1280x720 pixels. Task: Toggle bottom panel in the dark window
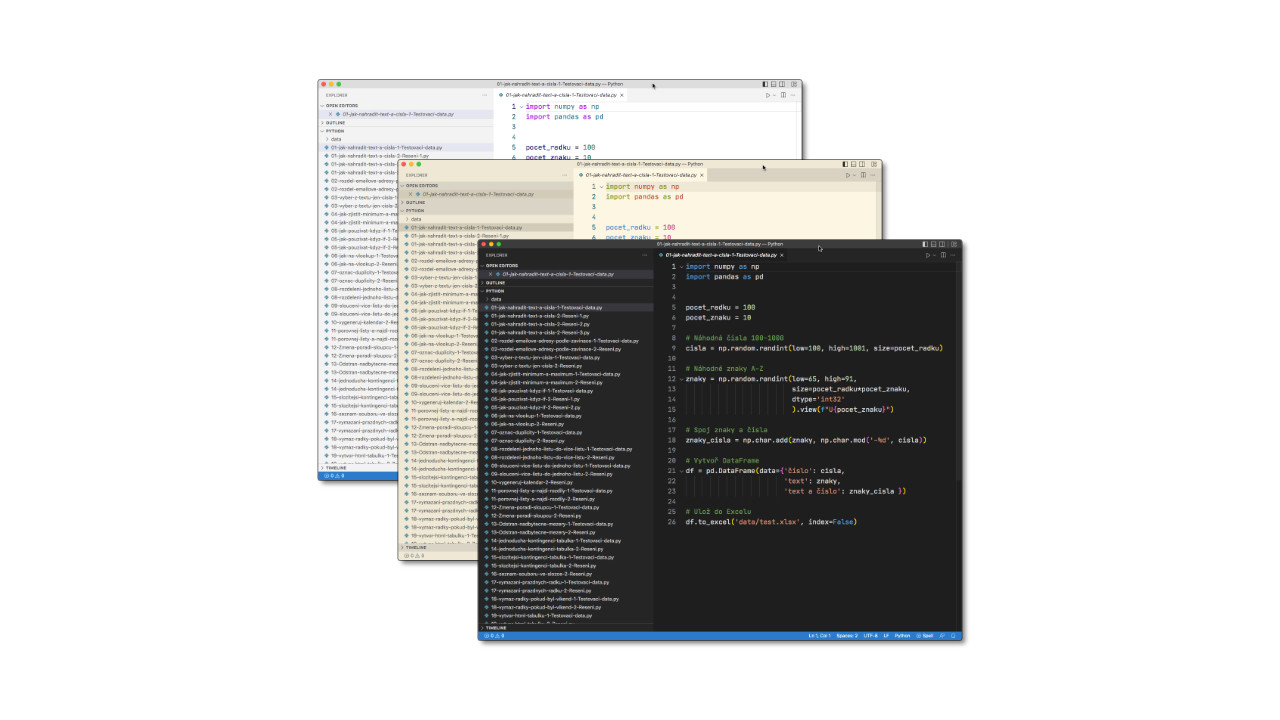pos(933,244)
